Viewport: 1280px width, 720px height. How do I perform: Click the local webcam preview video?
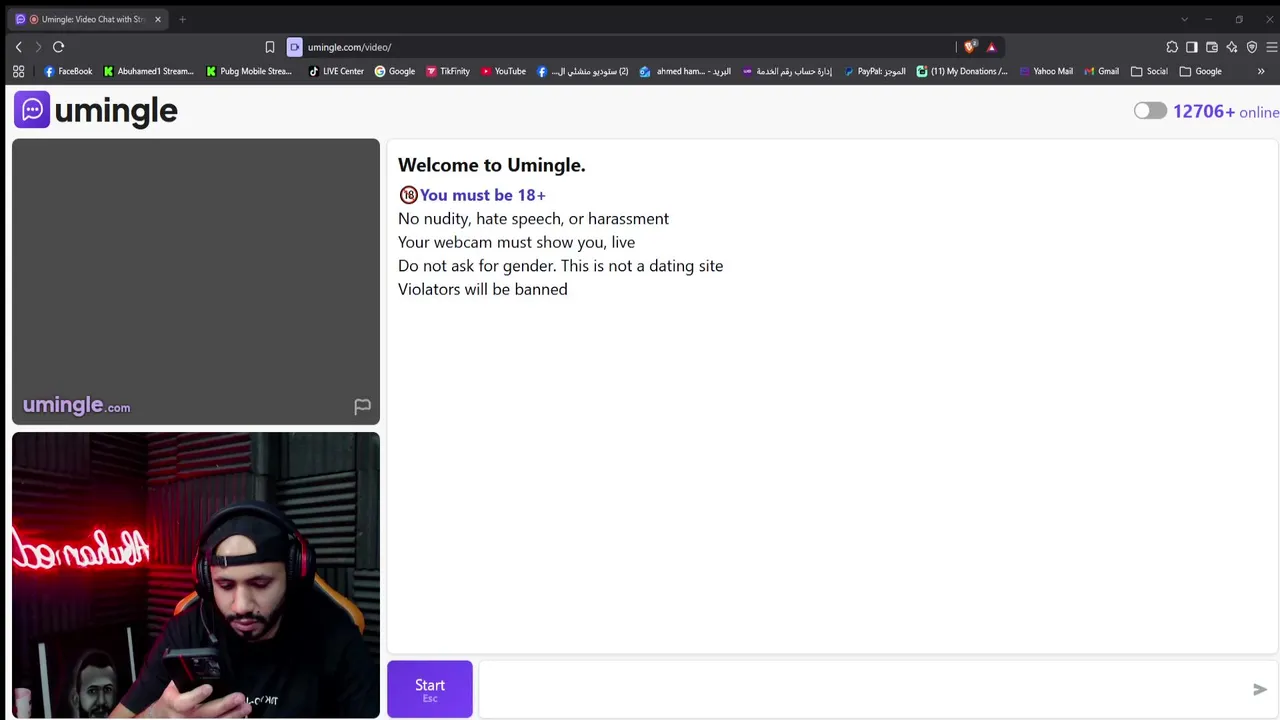196,575
